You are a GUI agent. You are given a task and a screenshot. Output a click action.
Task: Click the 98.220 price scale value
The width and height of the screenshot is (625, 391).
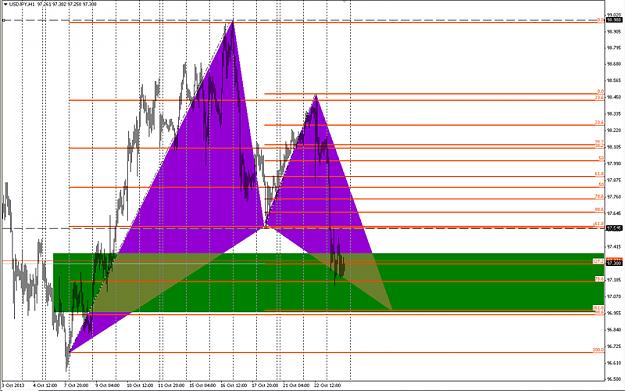click(614, 130)
